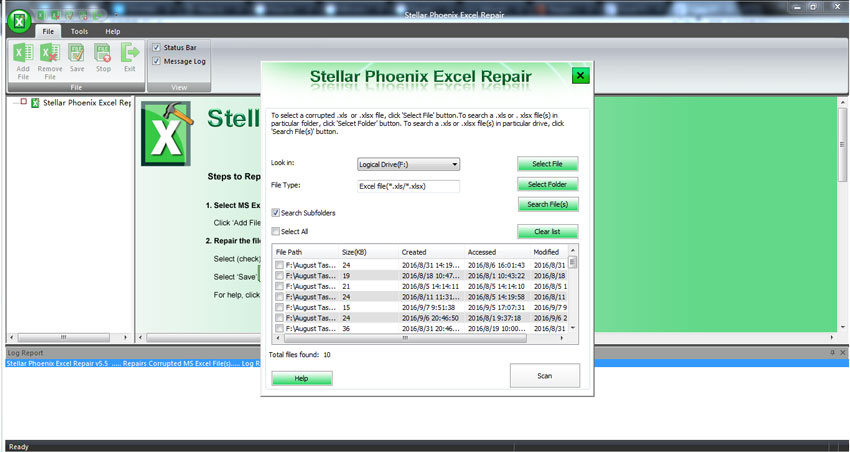Click the Select Folder button
The width and height of the screenshot is (850, 452).
547,184
